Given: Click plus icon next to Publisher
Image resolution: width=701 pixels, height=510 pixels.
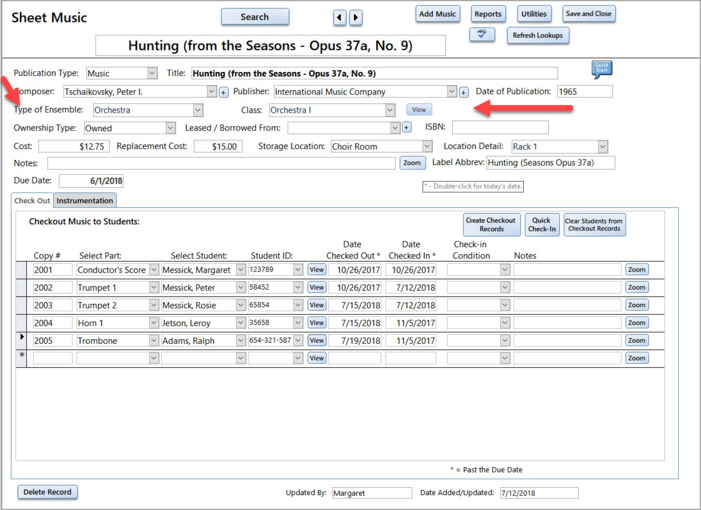Looking at the screenshot, I should point(464,92).
